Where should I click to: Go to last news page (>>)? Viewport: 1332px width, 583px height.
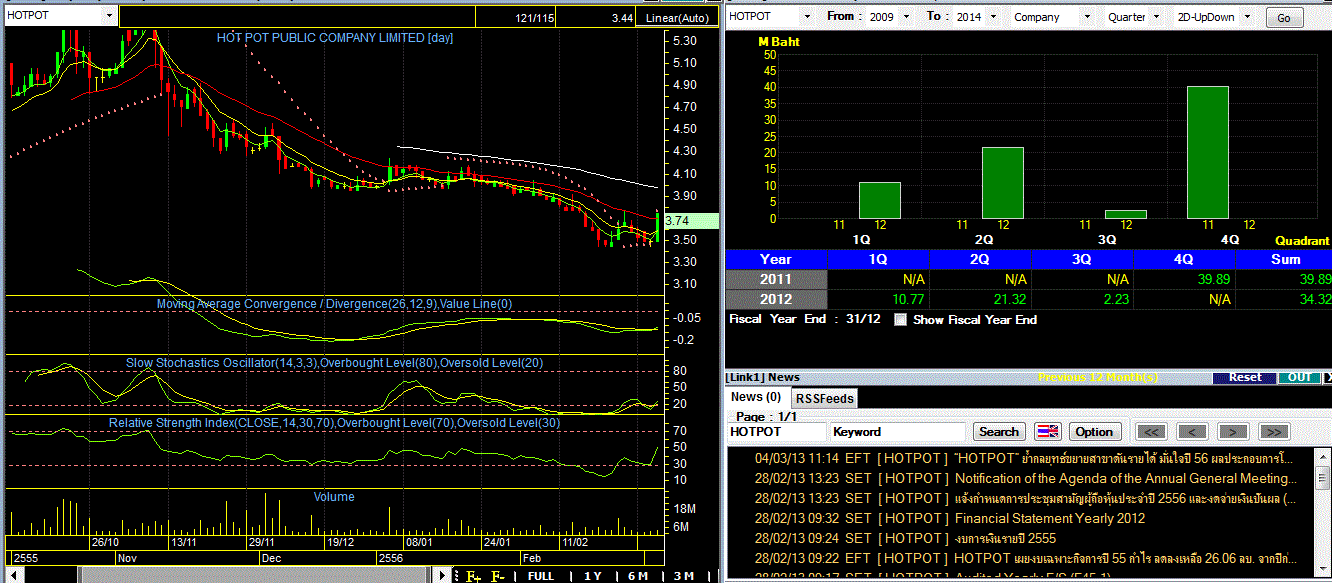coord(1273,432)
